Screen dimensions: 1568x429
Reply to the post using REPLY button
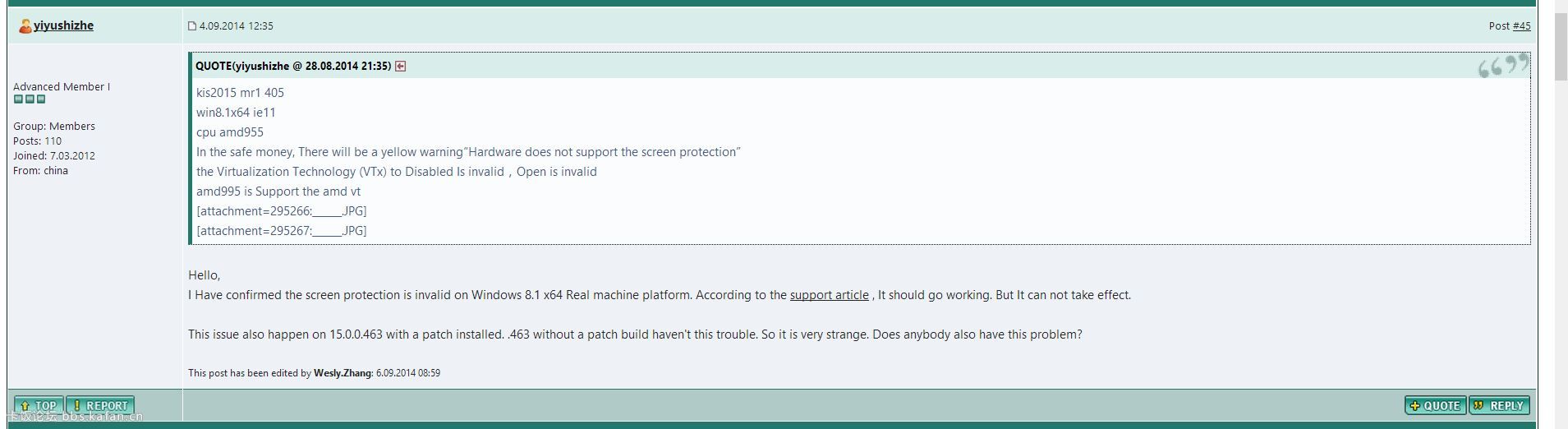point(1499,405)
